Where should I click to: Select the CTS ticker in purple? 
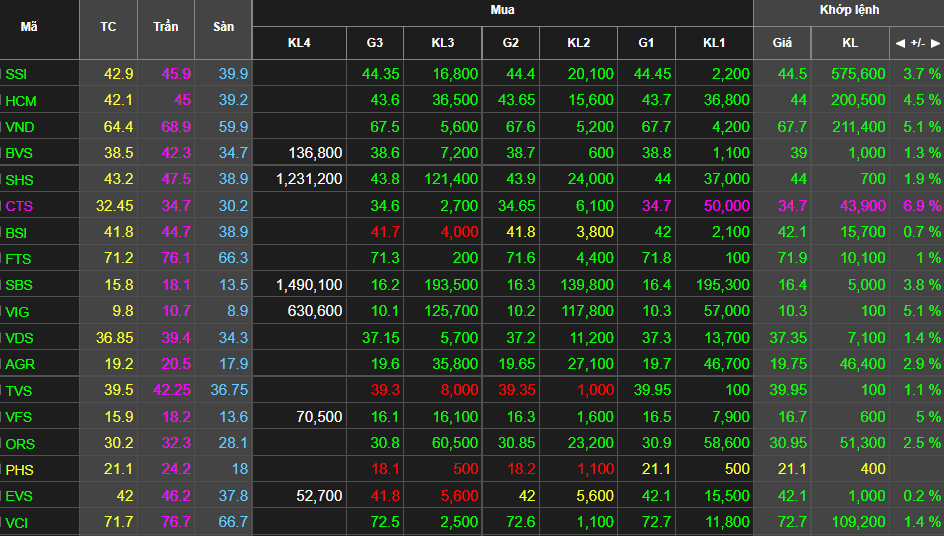coord(20,206)
